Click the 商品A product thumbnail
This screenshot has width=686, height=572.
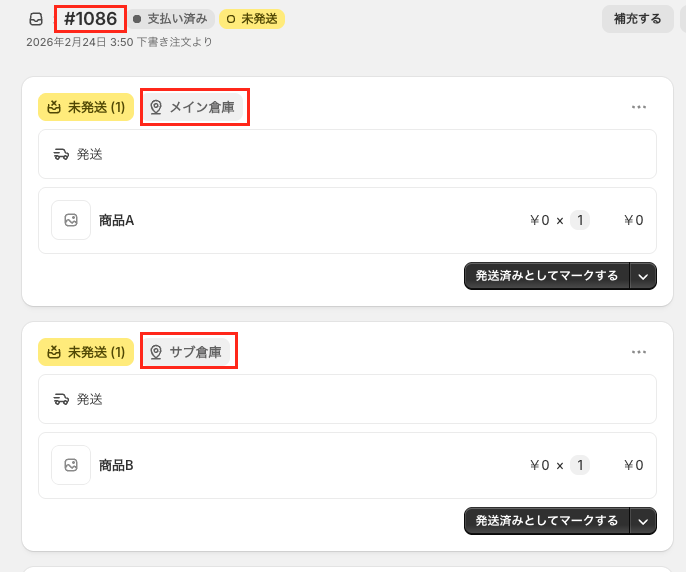[71, 220]
